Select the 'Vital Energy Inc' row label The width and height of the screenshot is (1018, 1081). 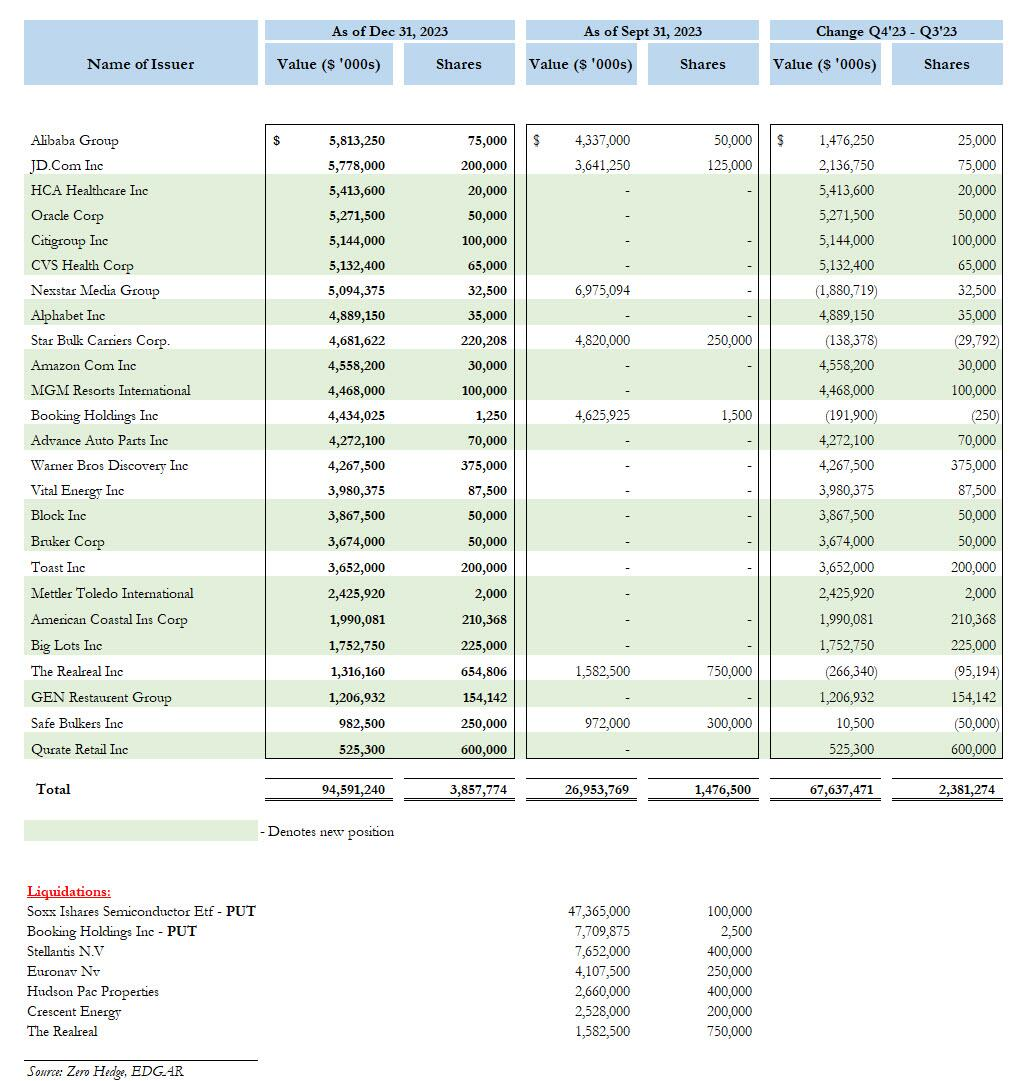[77, 490]
